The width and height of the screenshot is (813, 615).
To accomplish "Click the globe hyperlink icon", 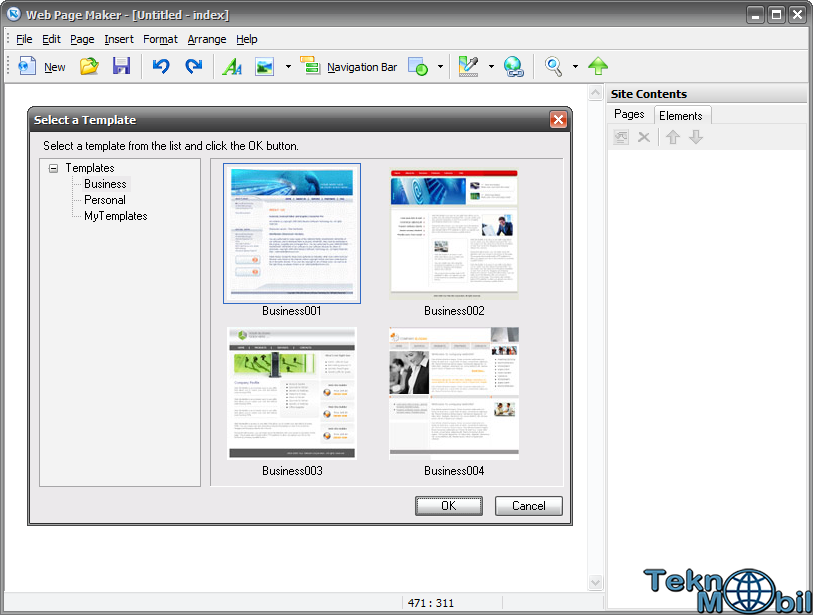I will [513, 66].
